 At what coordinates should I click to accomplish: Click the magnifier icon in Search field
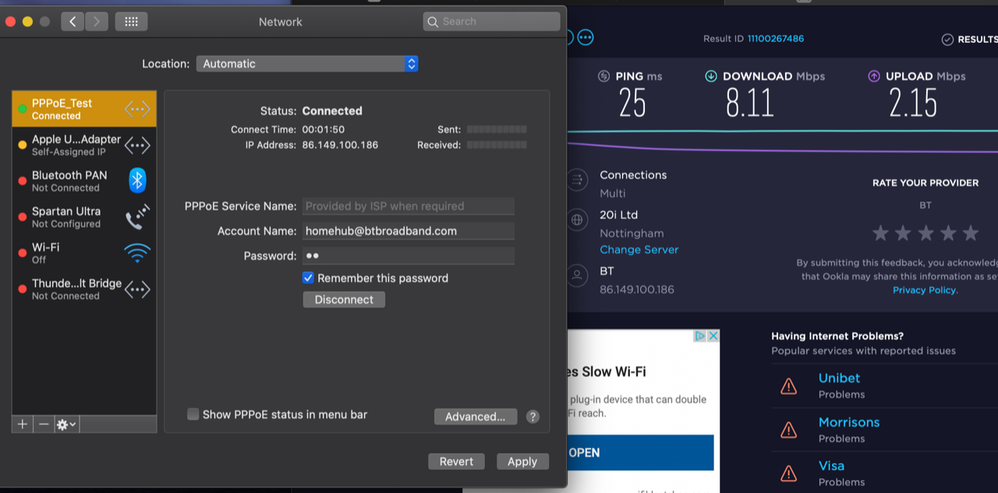click(x=433, y=22)
